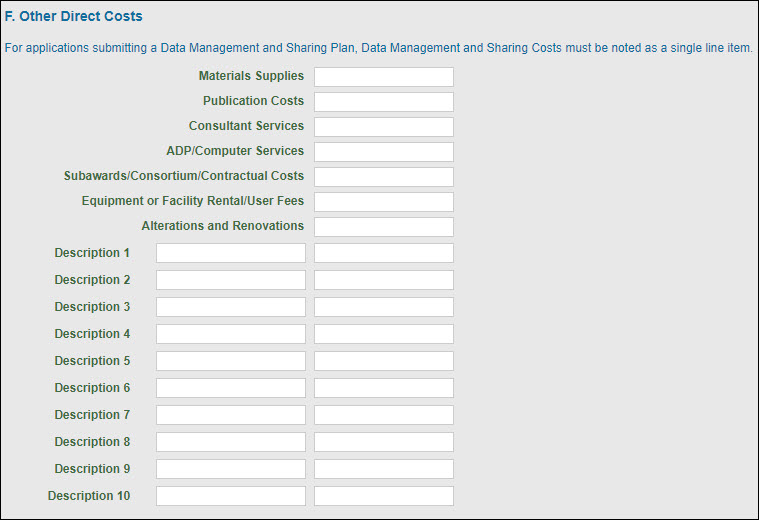759x520 pixels.
Task: Click the Publication Costs amount field
Action: coord(383,102)
